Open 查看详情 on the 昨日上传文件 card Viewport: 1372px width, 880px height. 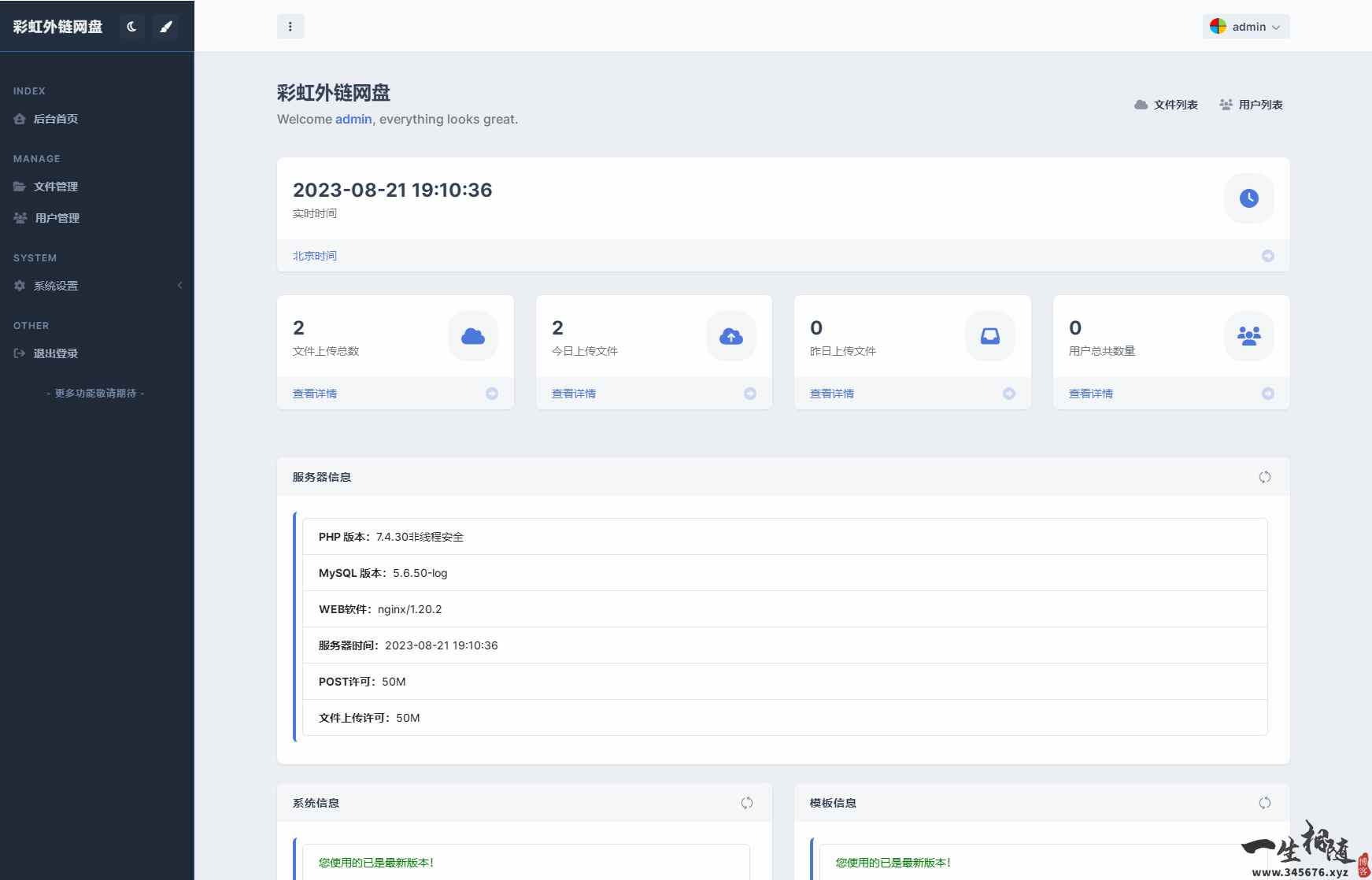[x=831, y=394]
